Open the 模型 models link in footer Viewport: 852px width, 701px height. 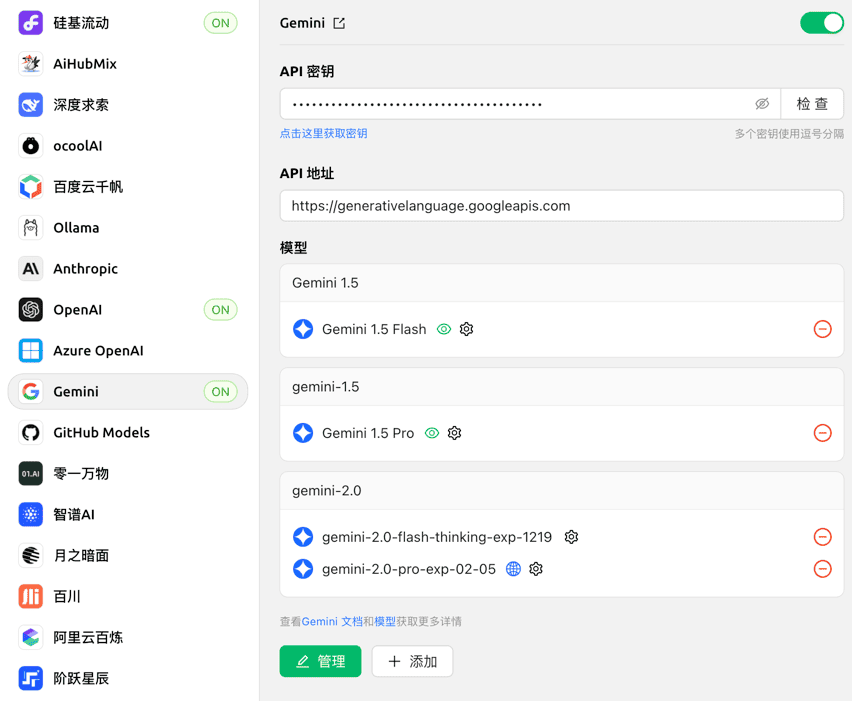tap(385, 622)
